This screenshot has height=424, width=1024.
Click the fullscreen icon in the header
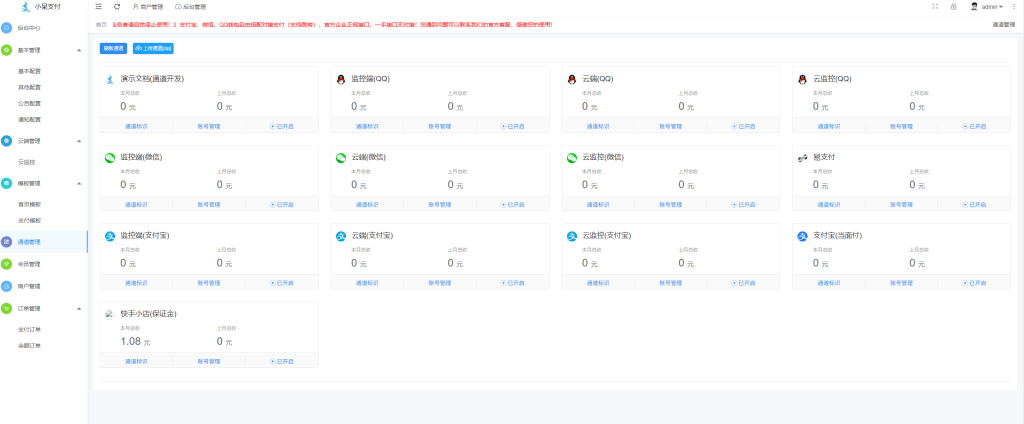point(934,6)
